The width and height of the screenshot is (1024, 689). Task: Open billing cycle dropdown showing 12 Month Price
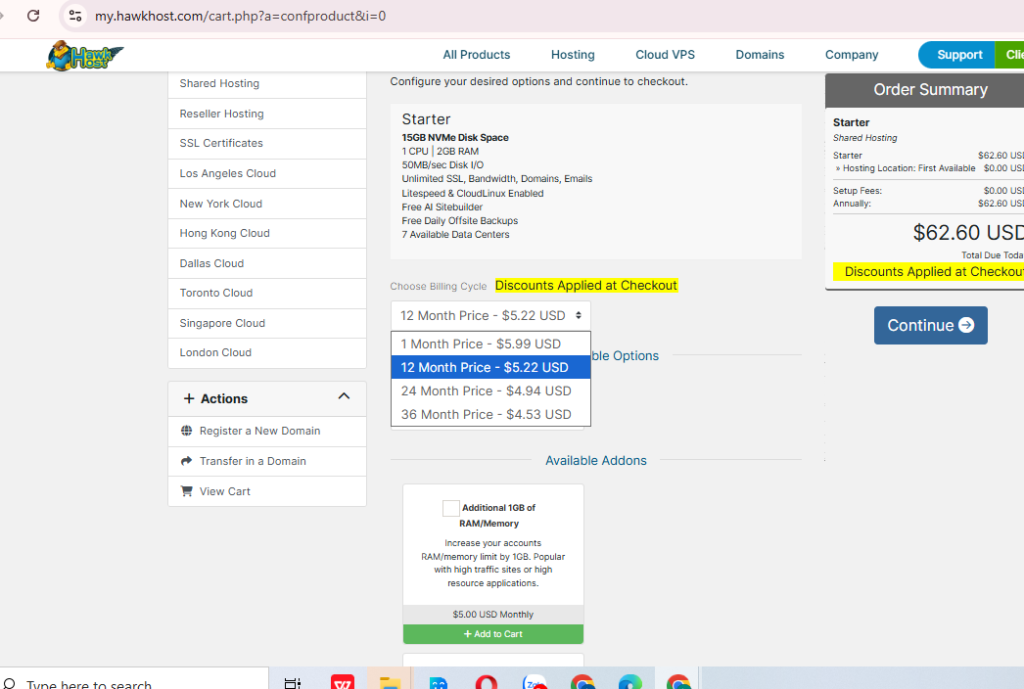(x=490, y=315)
